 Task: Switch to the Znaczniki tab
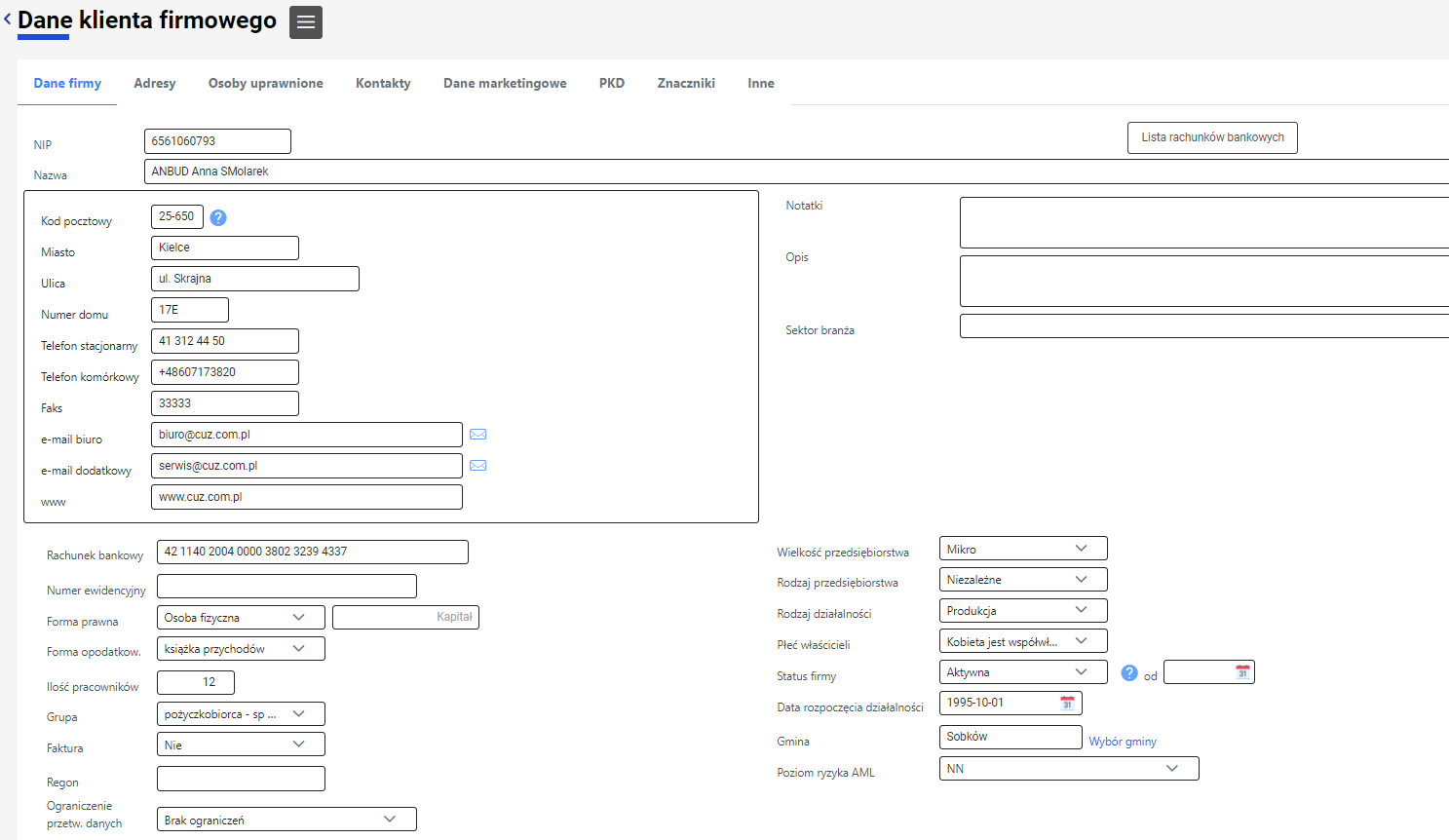(686, 83)
